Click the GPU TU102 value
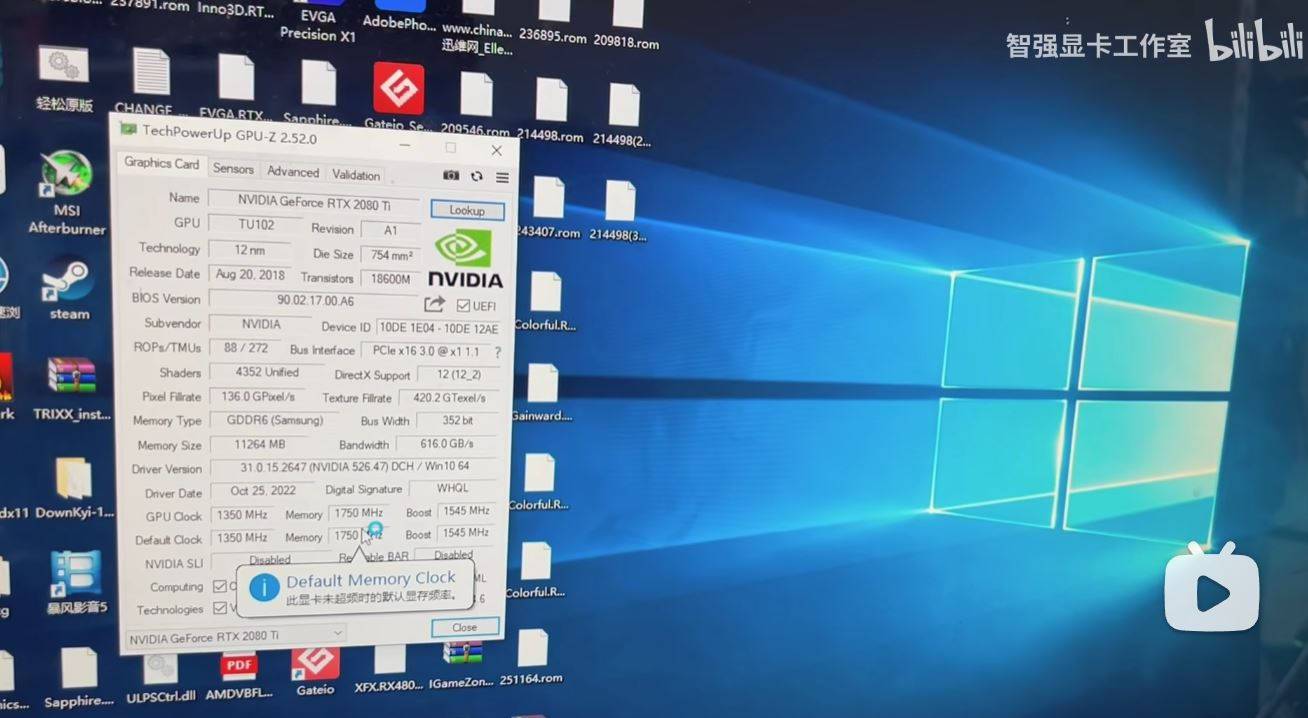 [256, 225]
